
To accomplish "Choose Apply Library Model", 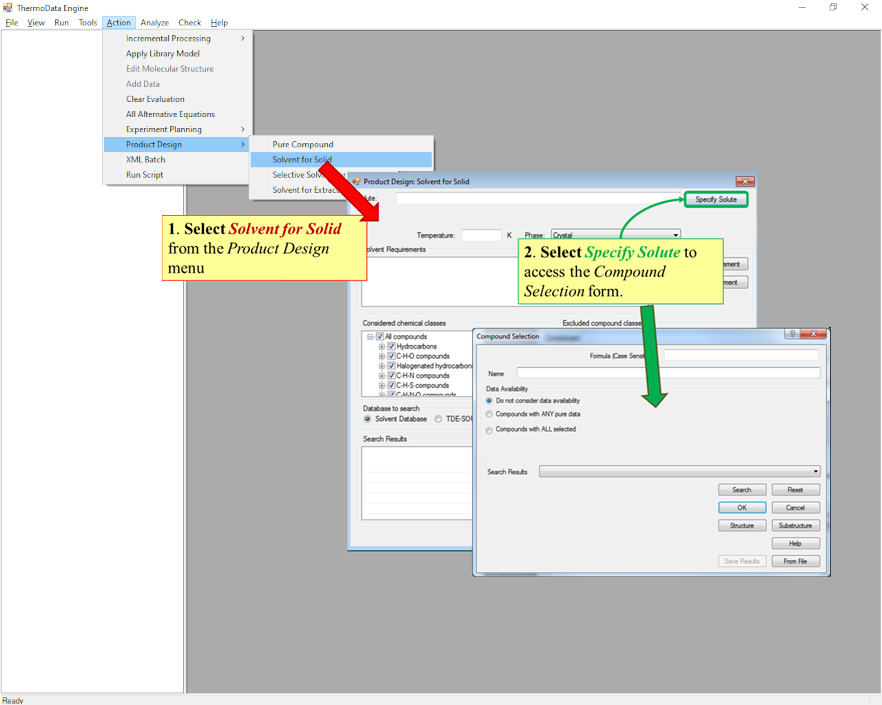I will (x=178, y=53).
